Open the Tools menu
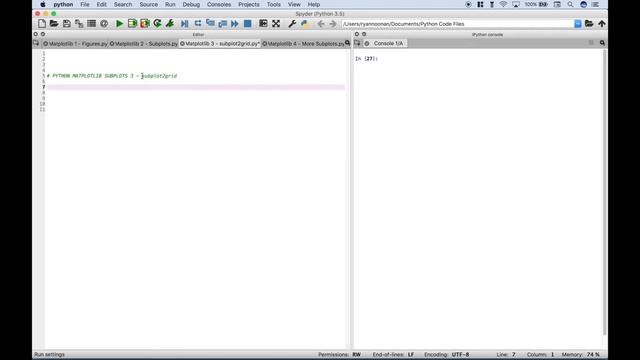Screen dimensions: 640x360 tap(273, 4)
